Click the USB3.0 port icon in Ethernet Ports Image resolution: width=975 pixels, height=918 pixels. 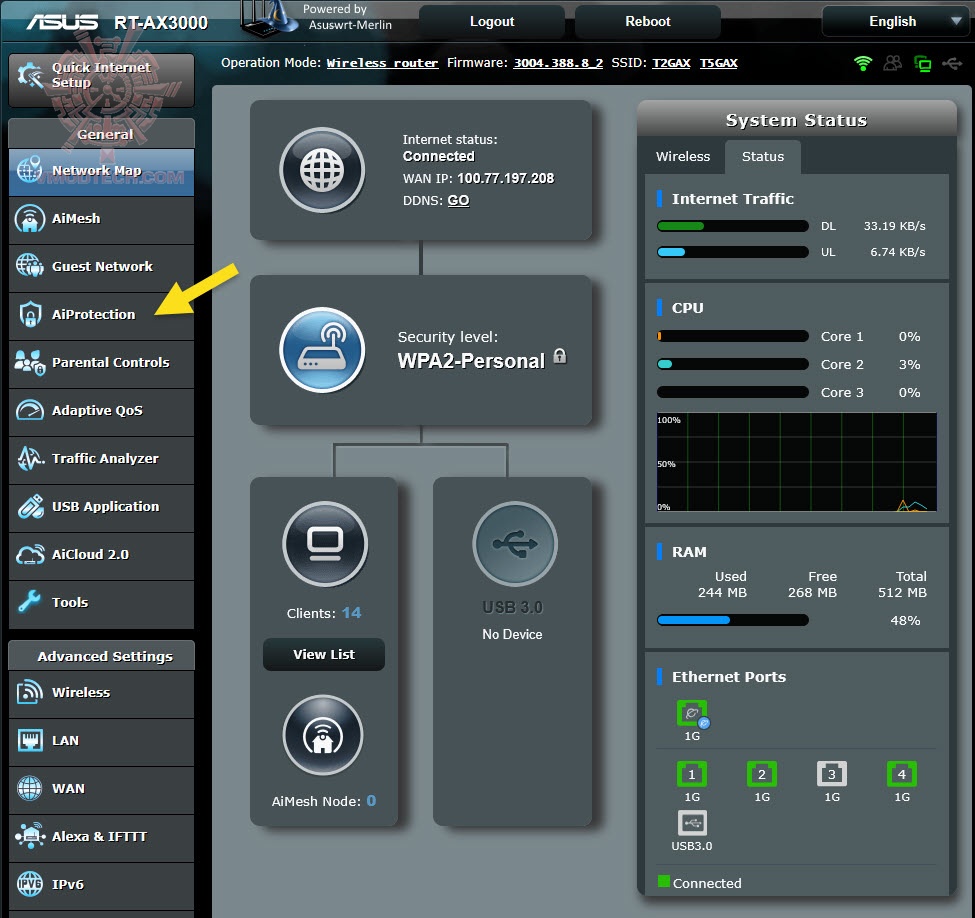(x=692, y=823)
